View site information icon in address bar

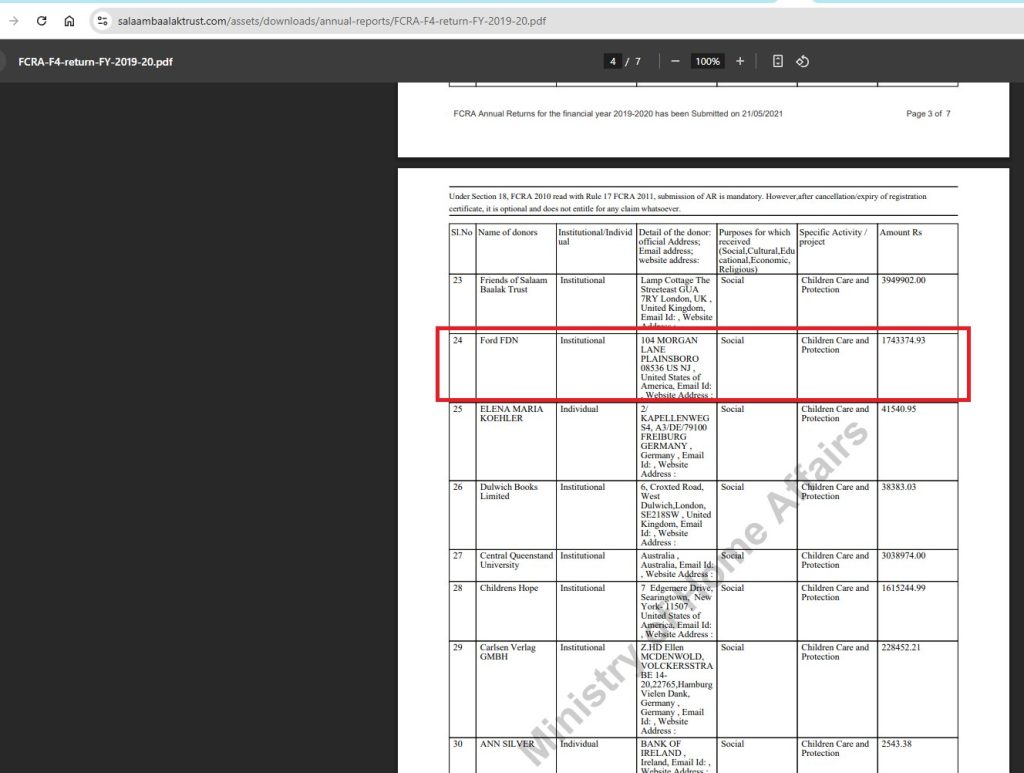click(x=102, y=21)
